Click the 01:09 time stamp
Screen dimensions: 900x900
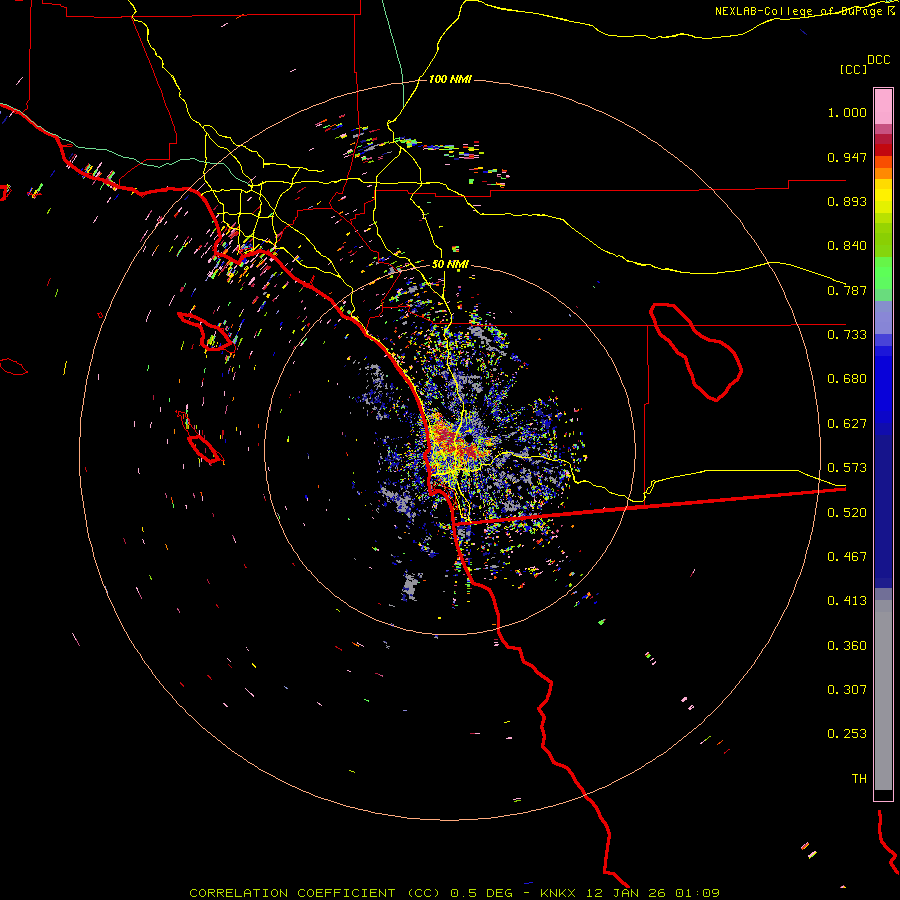pyautogui.click(x=698, y=893)
